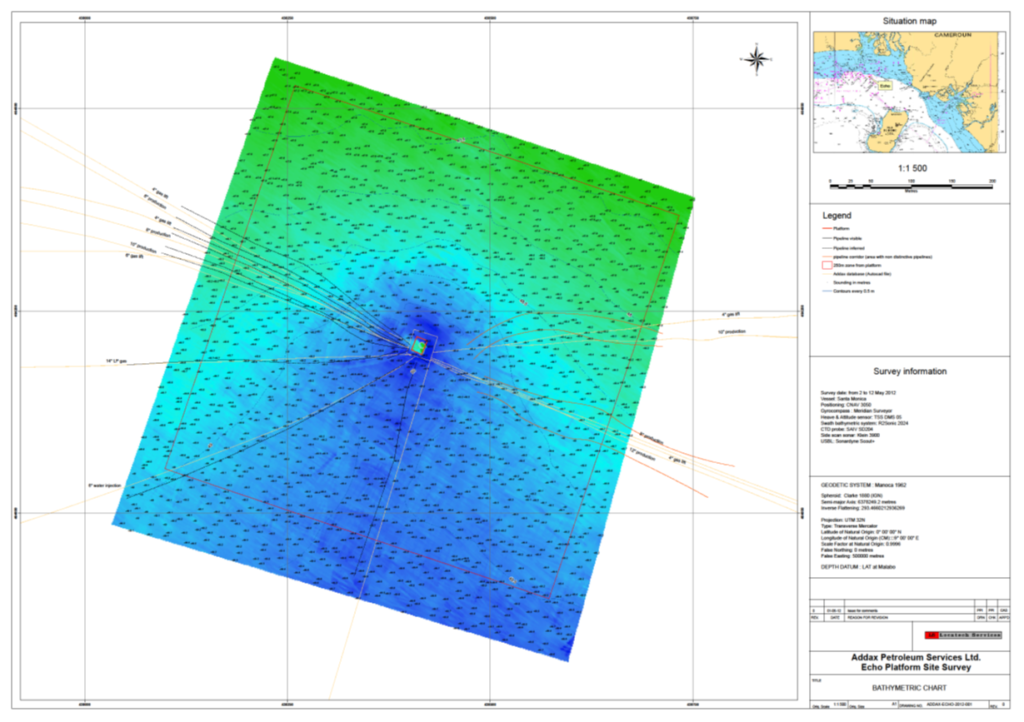Select the Sounding in metres dot symbol
The width and height of the screenshot is (1024, 722).
pos(828,282)
